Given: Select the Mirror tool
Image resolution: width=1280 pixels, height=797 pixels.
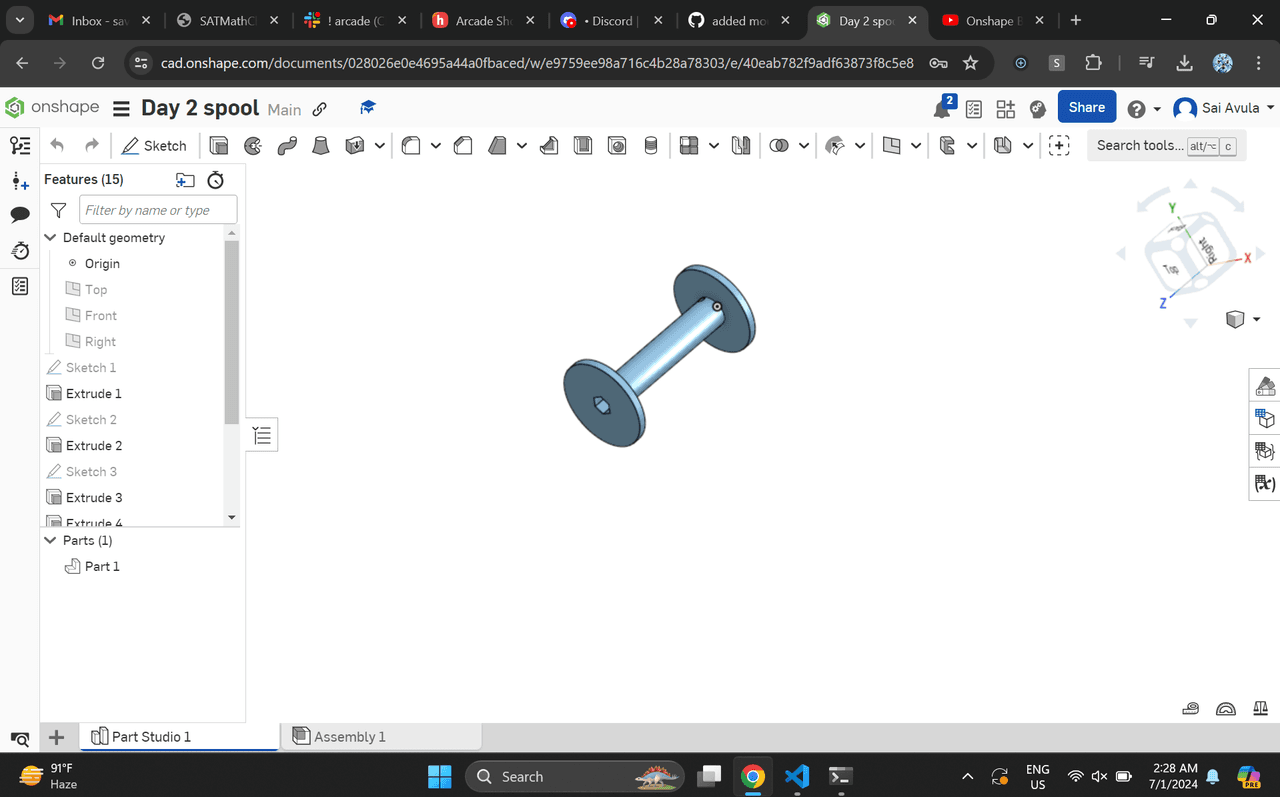Looking at the screenshot, I should click(741, 146).
